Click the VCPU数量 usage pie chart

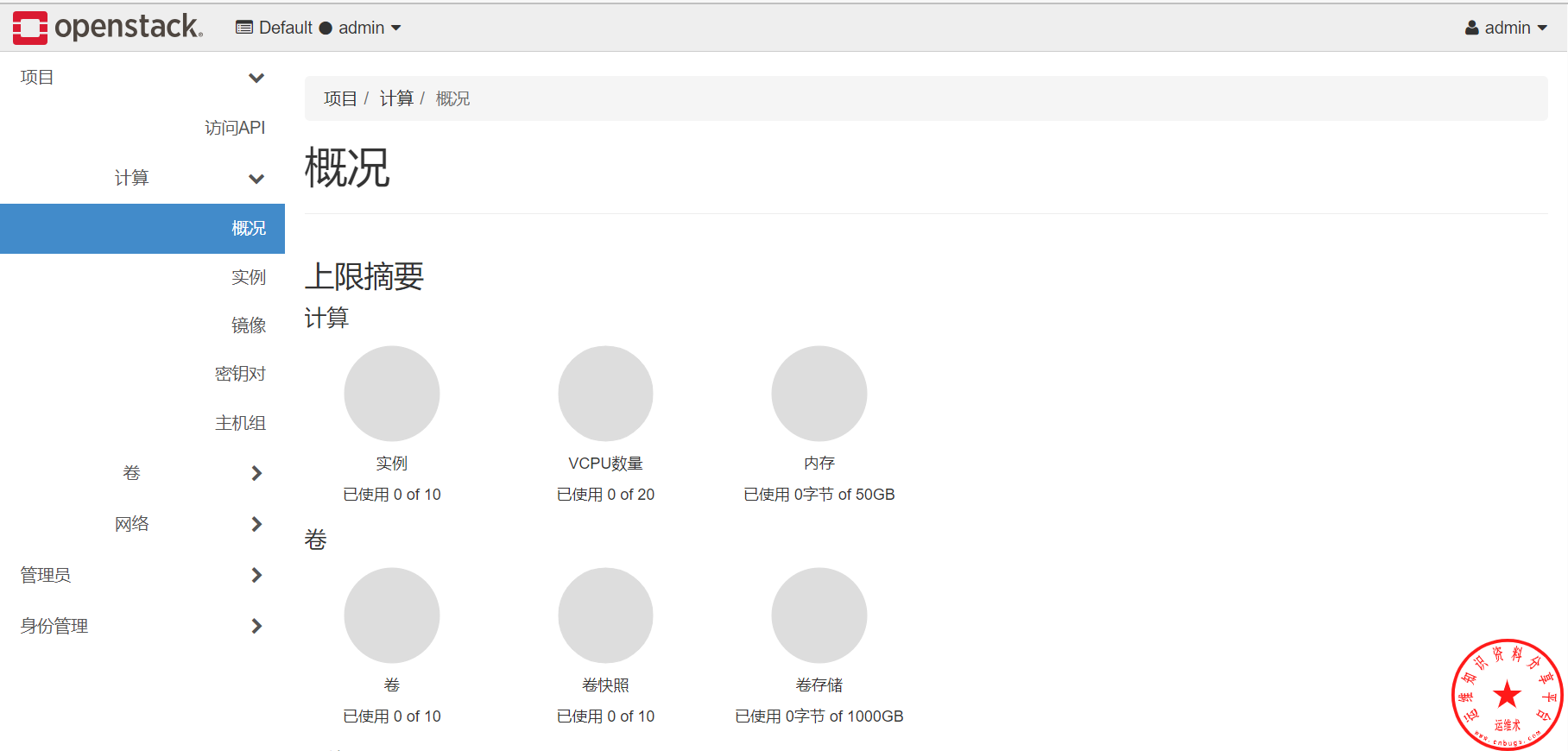click(605, 394)
